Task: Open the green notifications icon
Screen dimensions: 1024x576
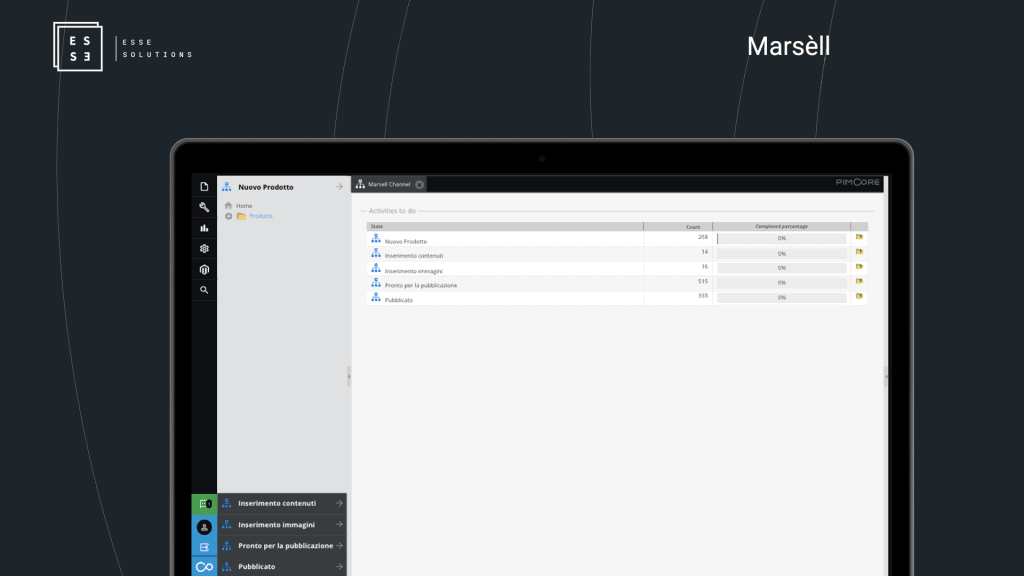Action: 204,504
